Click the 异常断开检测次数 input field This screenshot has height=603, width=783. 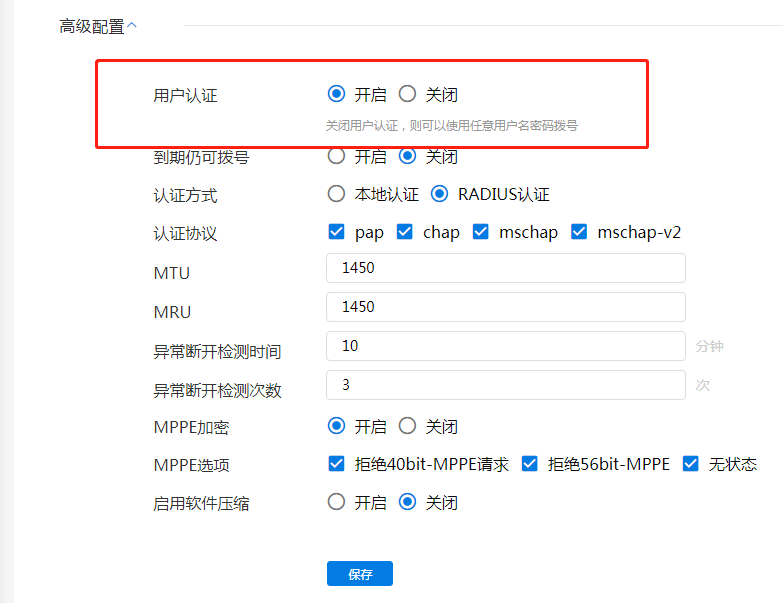point(505,385)
